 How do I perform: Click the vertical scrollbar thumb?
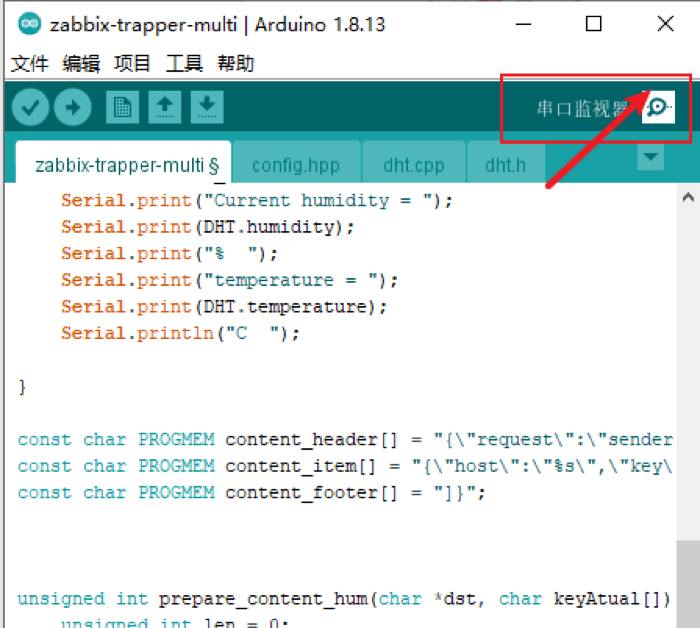coord(688,584)
